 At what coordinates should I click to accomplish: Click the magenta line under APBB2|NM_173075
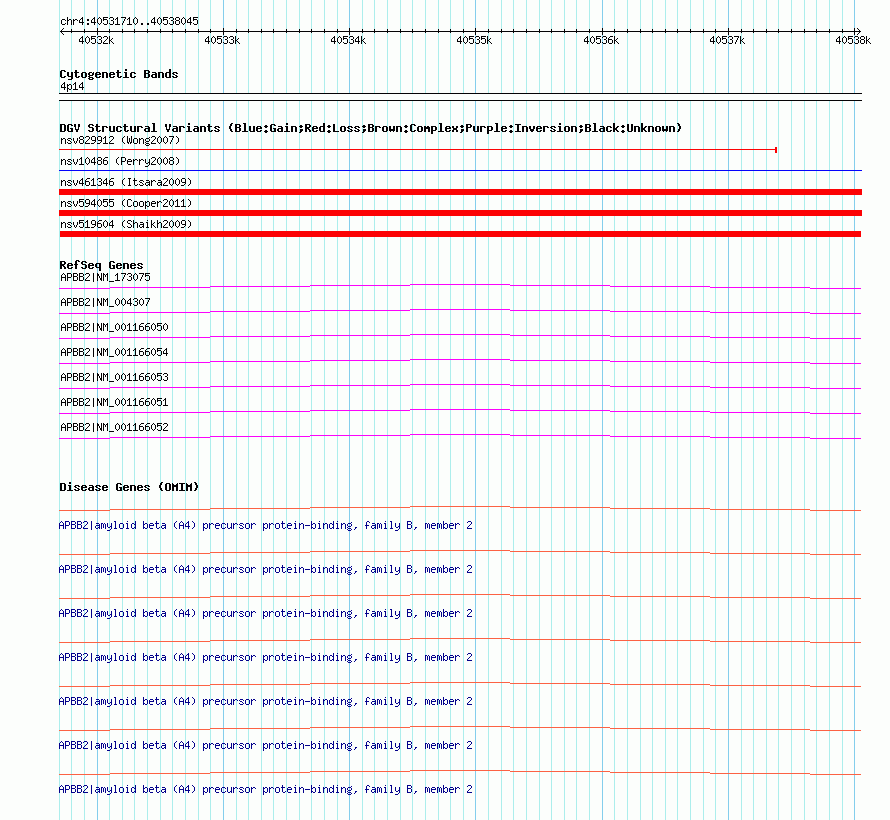click(x=460, y=287)
